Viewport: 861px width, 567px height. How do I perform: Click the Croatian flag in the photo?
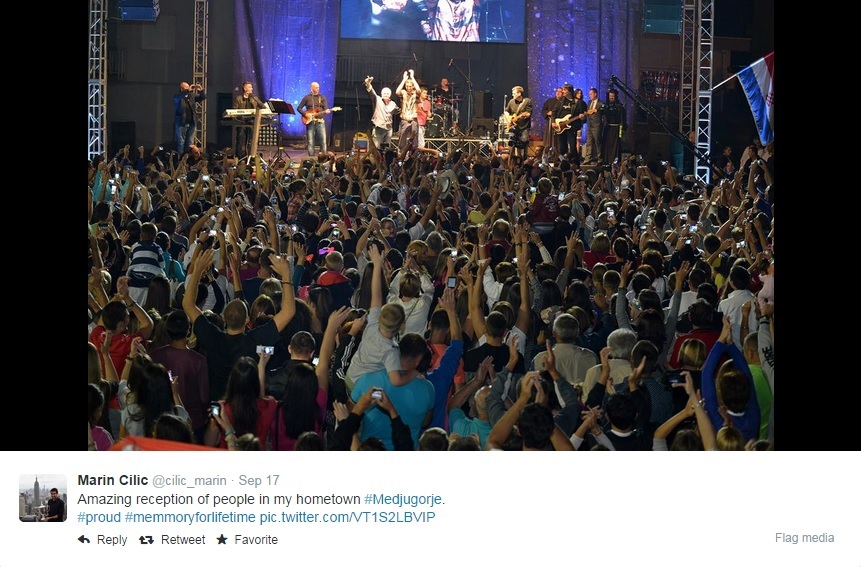[756, 99]
